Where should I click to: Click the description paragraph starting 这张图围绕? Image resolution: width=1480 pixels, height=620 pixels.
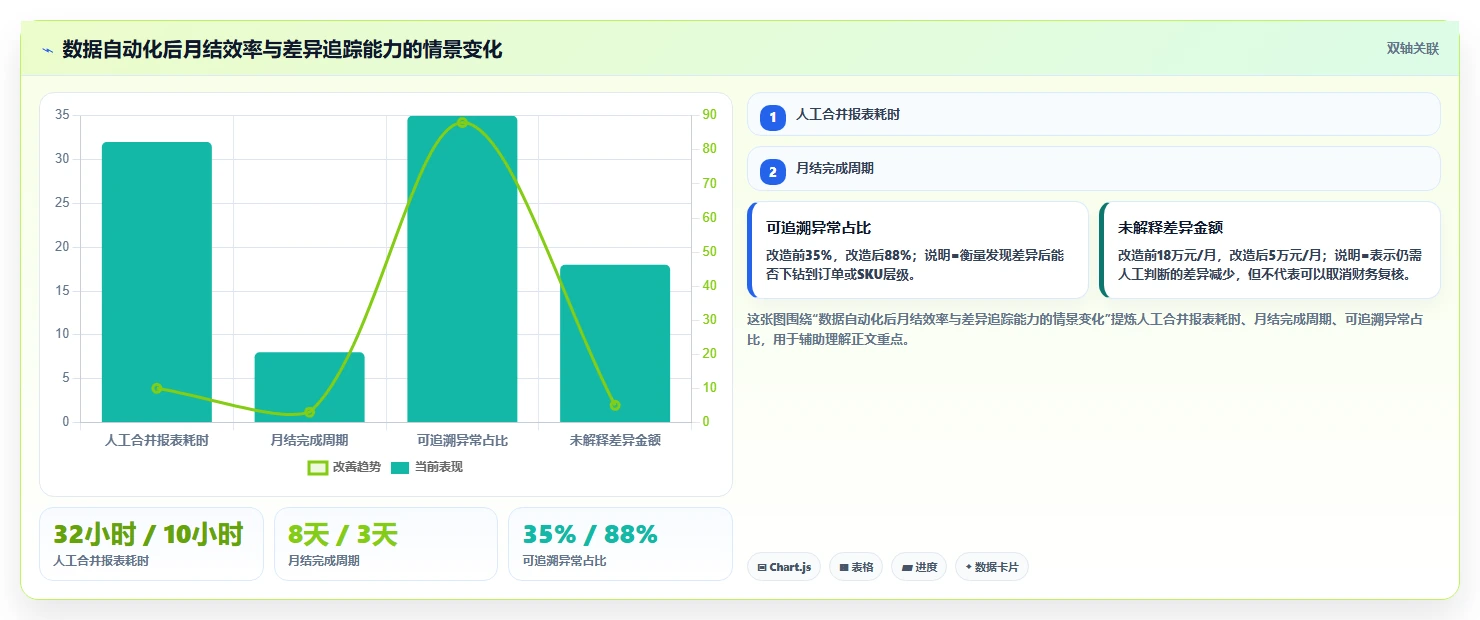click(x=1086, y=329)
